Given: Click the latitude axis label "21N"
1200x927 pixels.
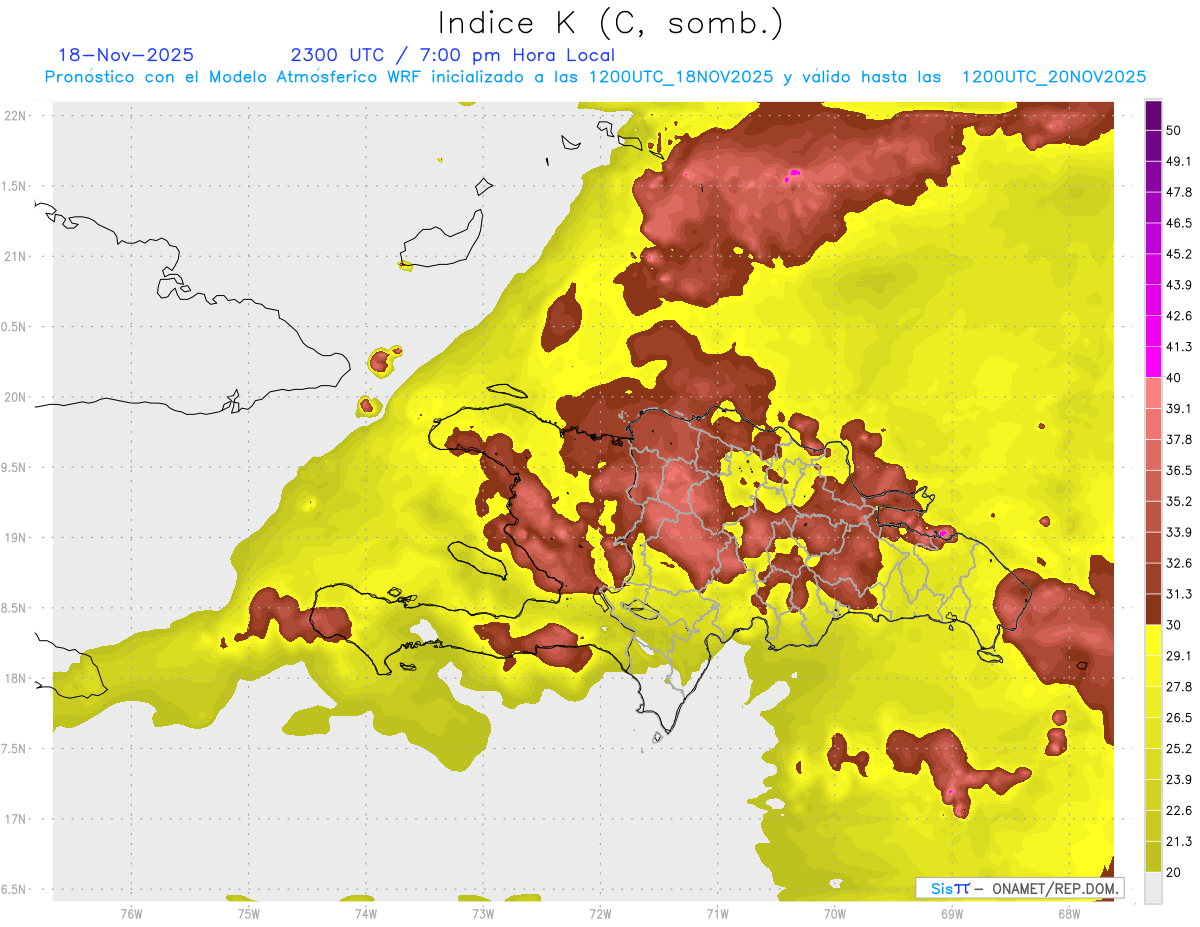Looking at the screenshot, I should [16, 257].
